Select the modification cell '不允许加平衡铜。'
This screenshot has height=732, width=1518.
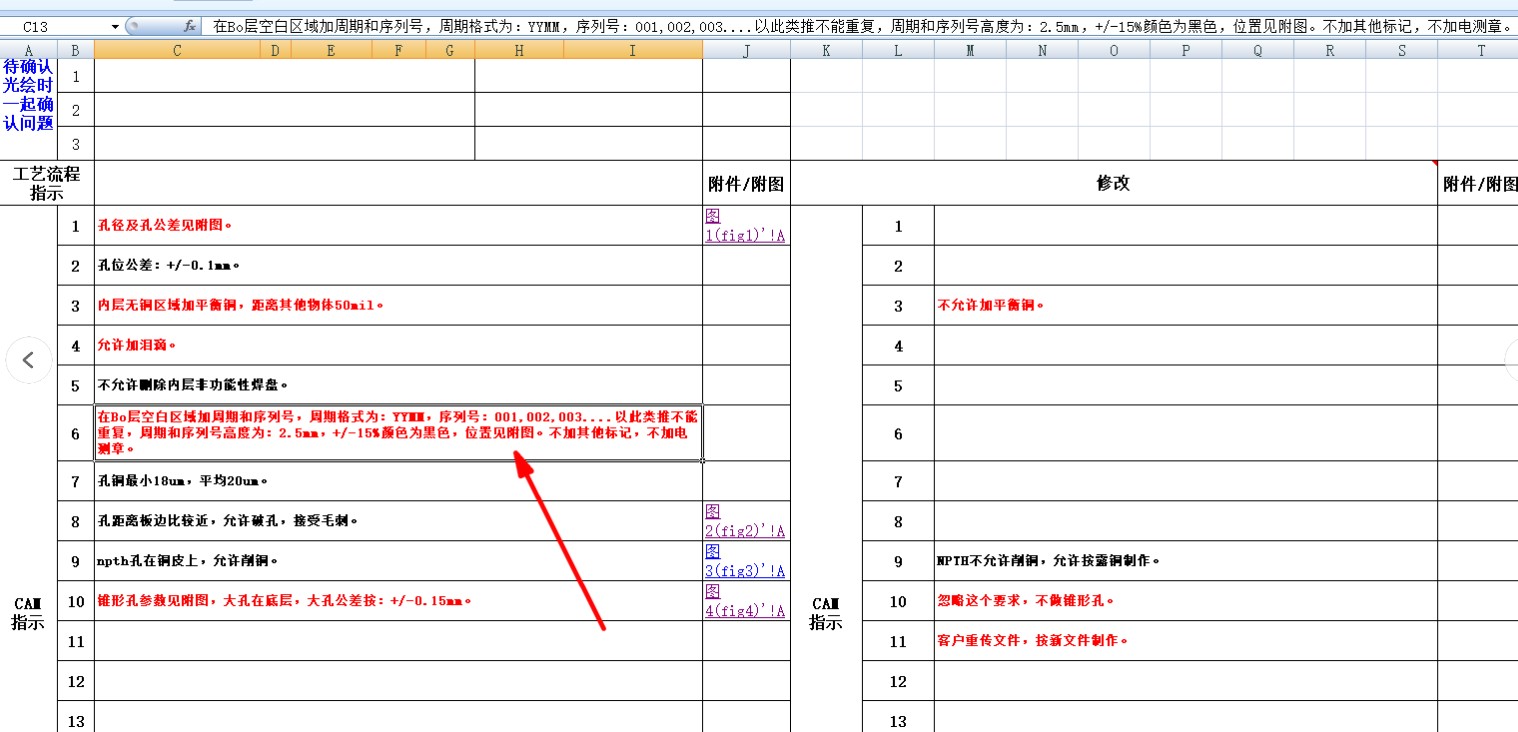pos(1186,305)
